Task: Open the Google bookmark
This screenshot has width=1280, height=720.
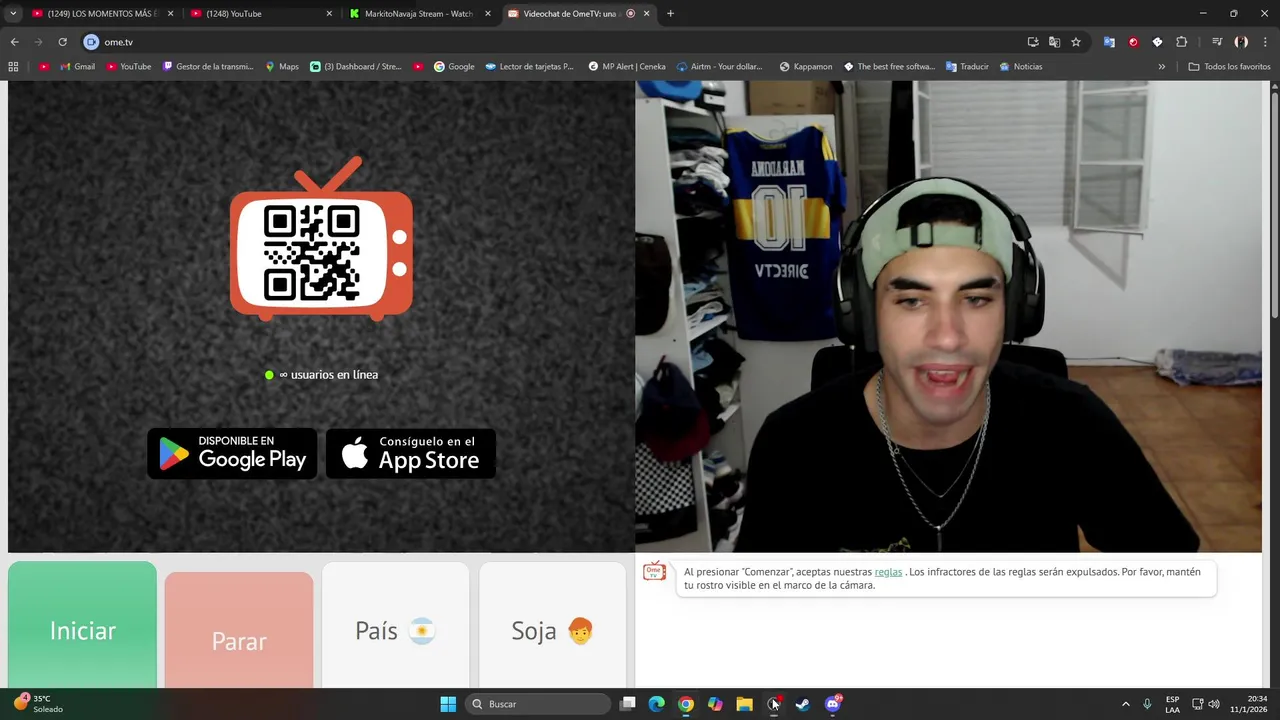Action: pos(454,67)
